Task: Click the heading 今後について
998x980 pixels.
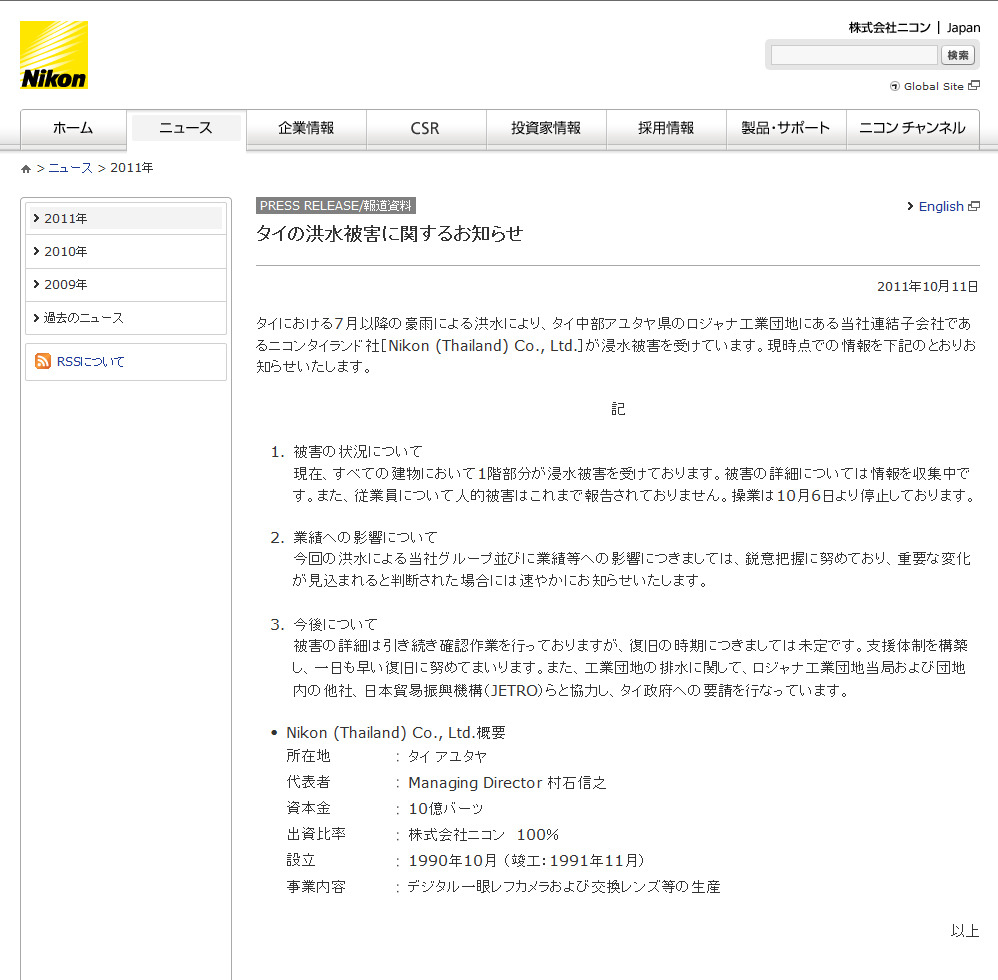Action: (335, 624)
